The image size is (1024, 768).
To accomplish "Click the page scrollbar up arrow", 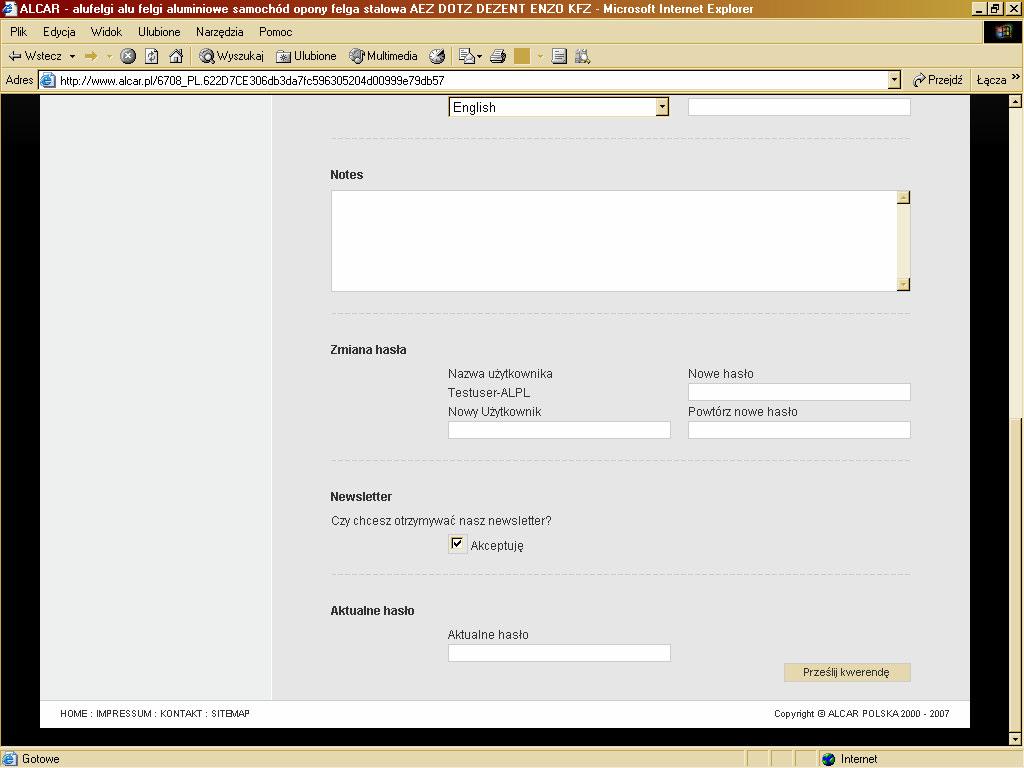I will 1015,101.
